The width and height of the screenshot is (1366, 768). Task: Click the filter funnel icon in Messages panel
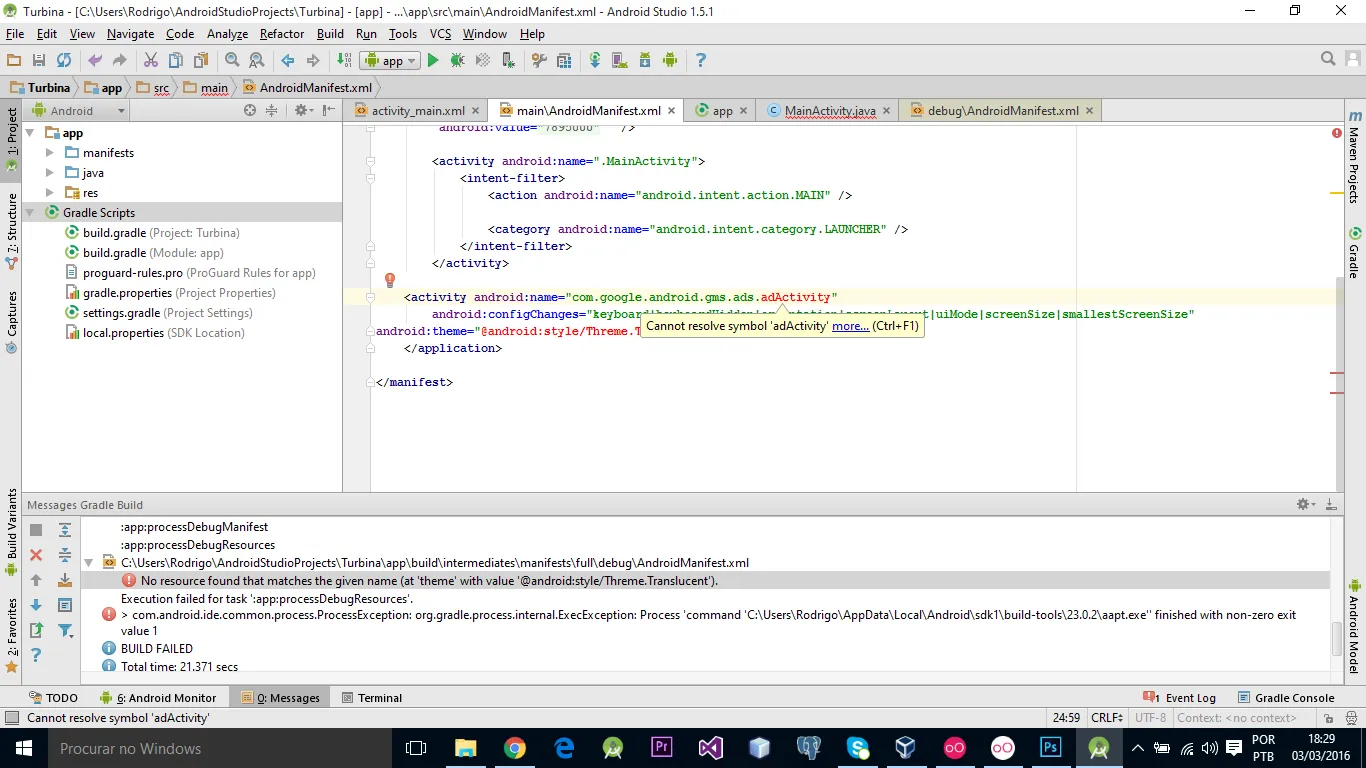[x=65, y=631]
